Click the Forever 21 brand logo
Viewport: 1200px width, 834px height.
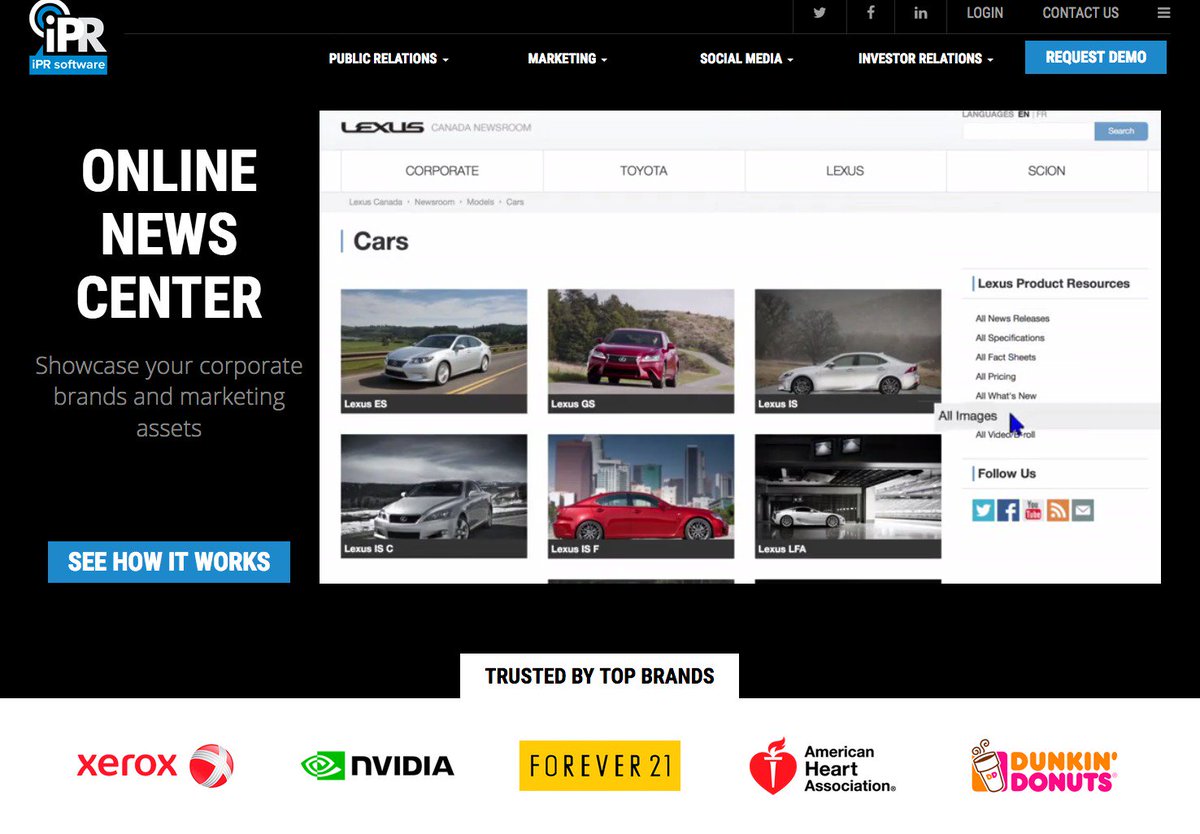600,766
